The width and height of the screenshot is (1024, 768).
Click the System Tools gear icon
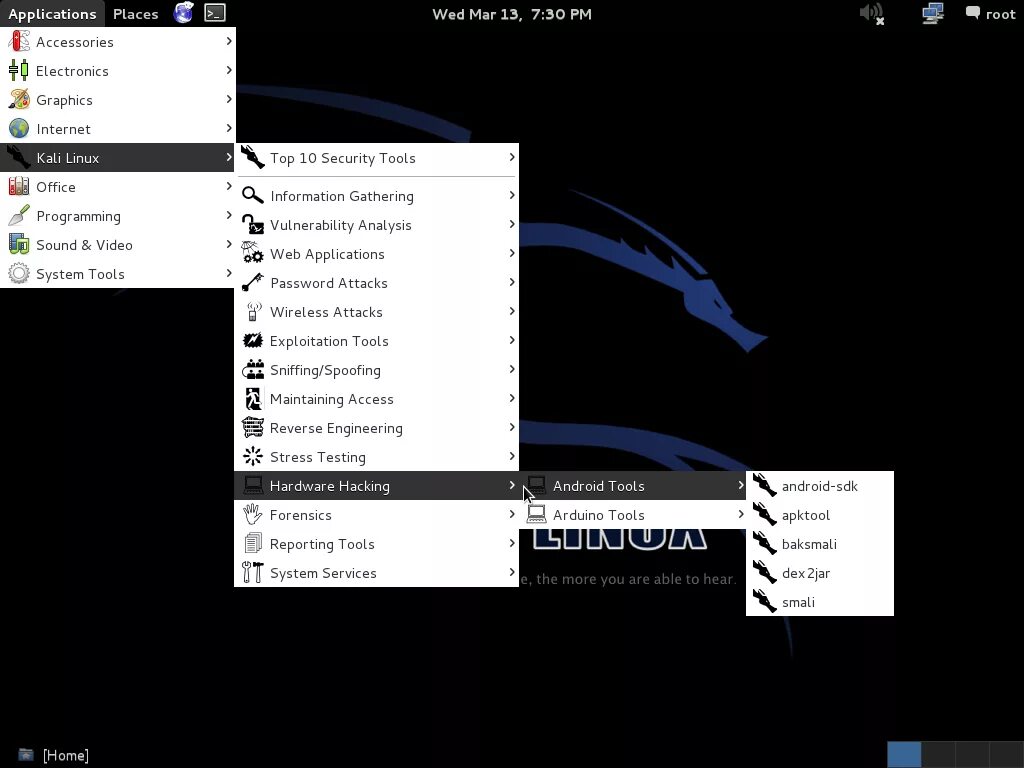19,274
